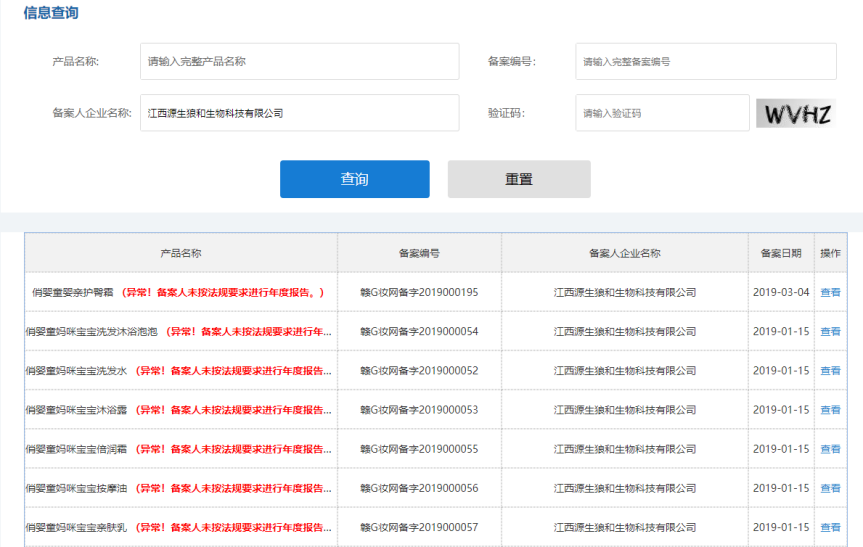This screenshot has width=863, height=547.
Task: Open 查看 link for record 2019000052
Action: pos(830,371)
